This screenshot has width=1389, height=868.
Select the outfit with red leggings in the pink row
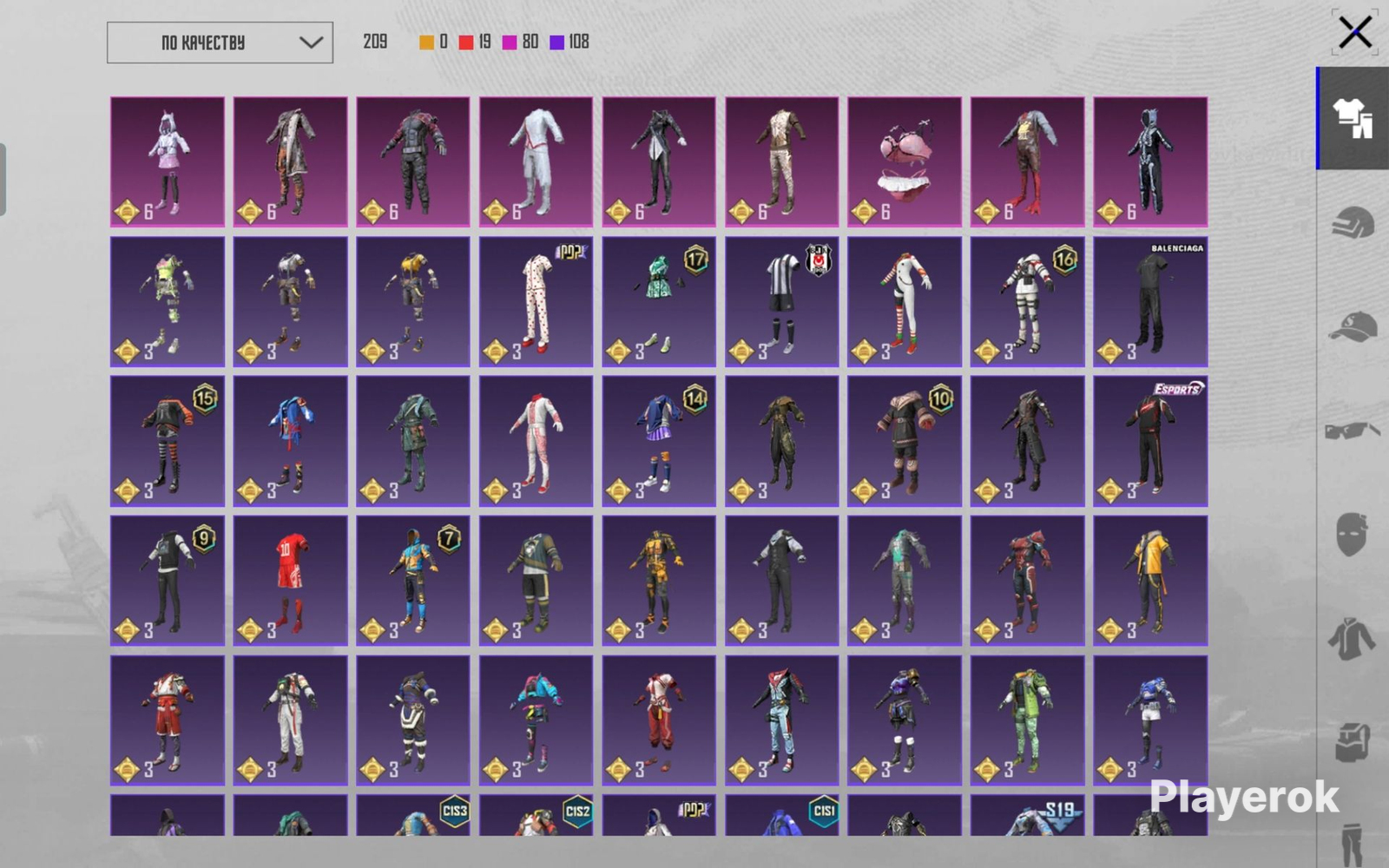(x=1027, y=161)
